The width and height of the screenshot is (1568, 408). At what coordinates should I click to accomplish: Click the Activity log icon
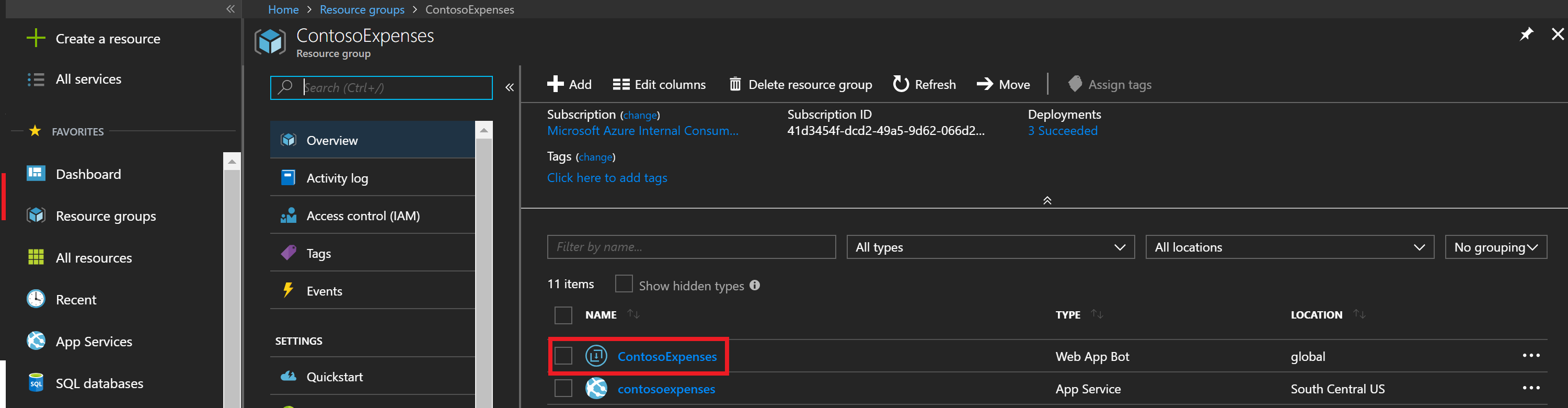pyautogui.click(x=289, y=177)
